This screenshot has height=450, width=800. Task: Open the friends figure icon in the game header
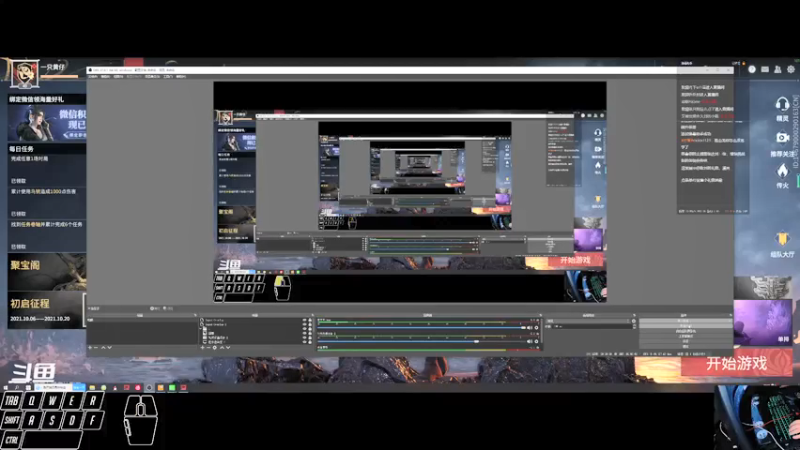click(778, 69)
